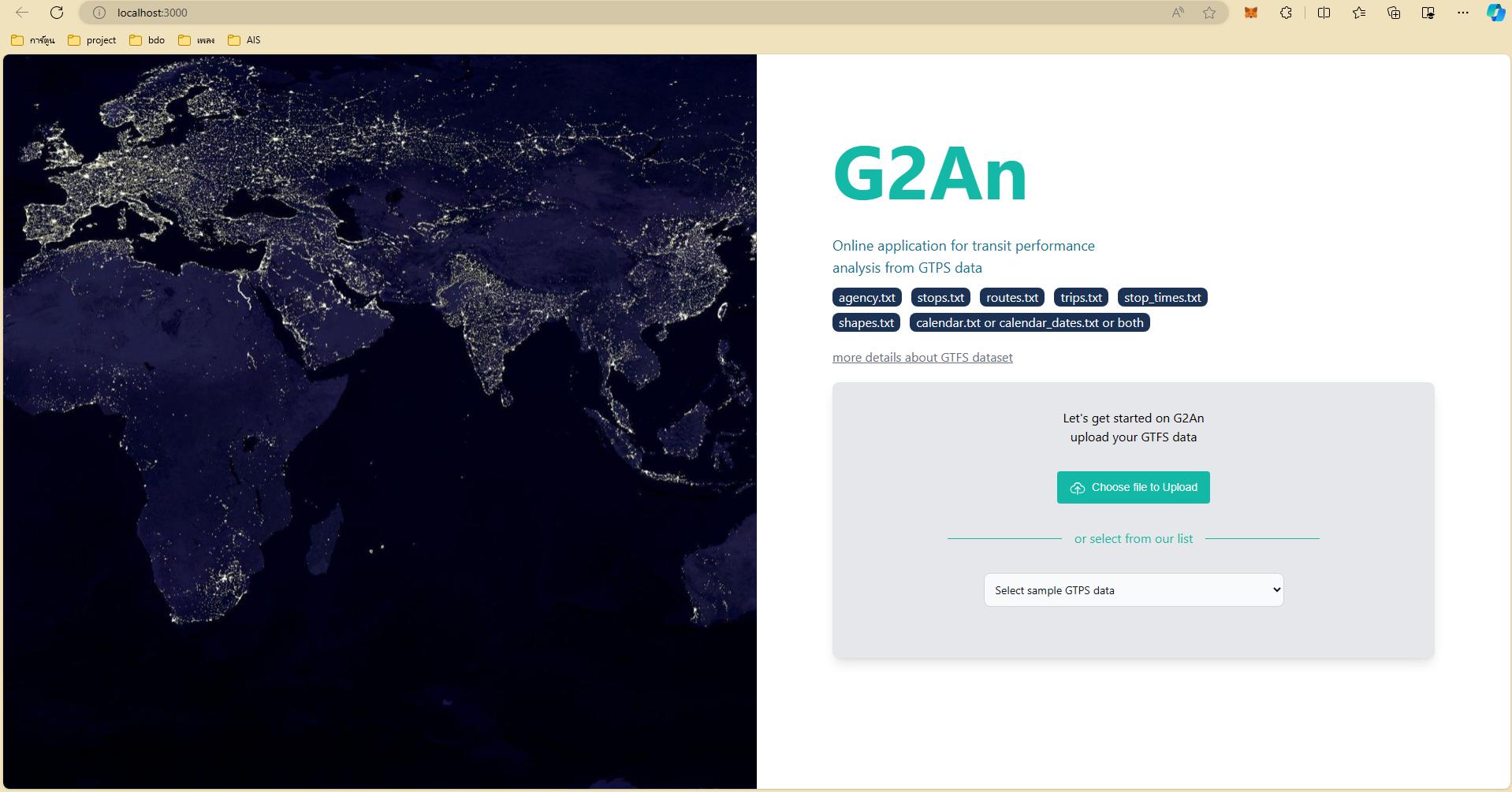Open the collections icon

[x=1394, y=13]
